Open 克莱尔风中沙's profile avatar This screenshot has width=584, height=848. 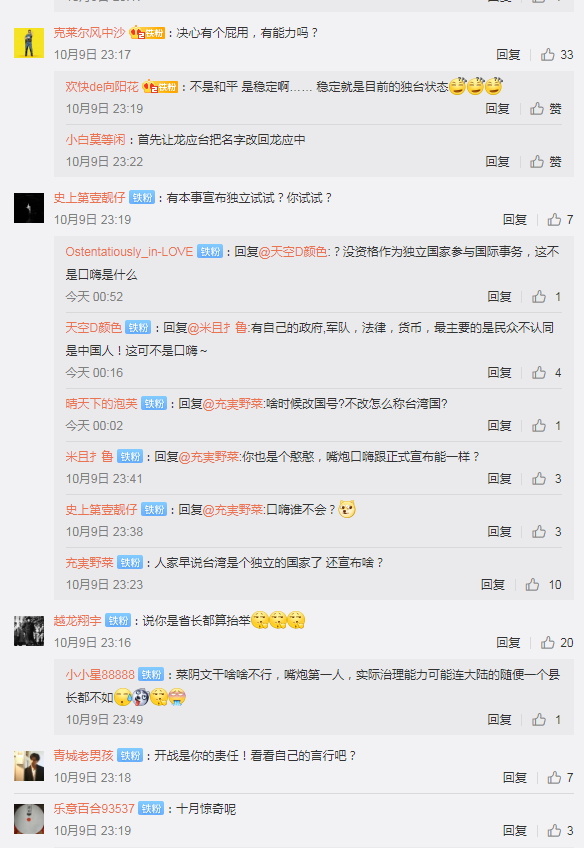(x=29, y=43)
